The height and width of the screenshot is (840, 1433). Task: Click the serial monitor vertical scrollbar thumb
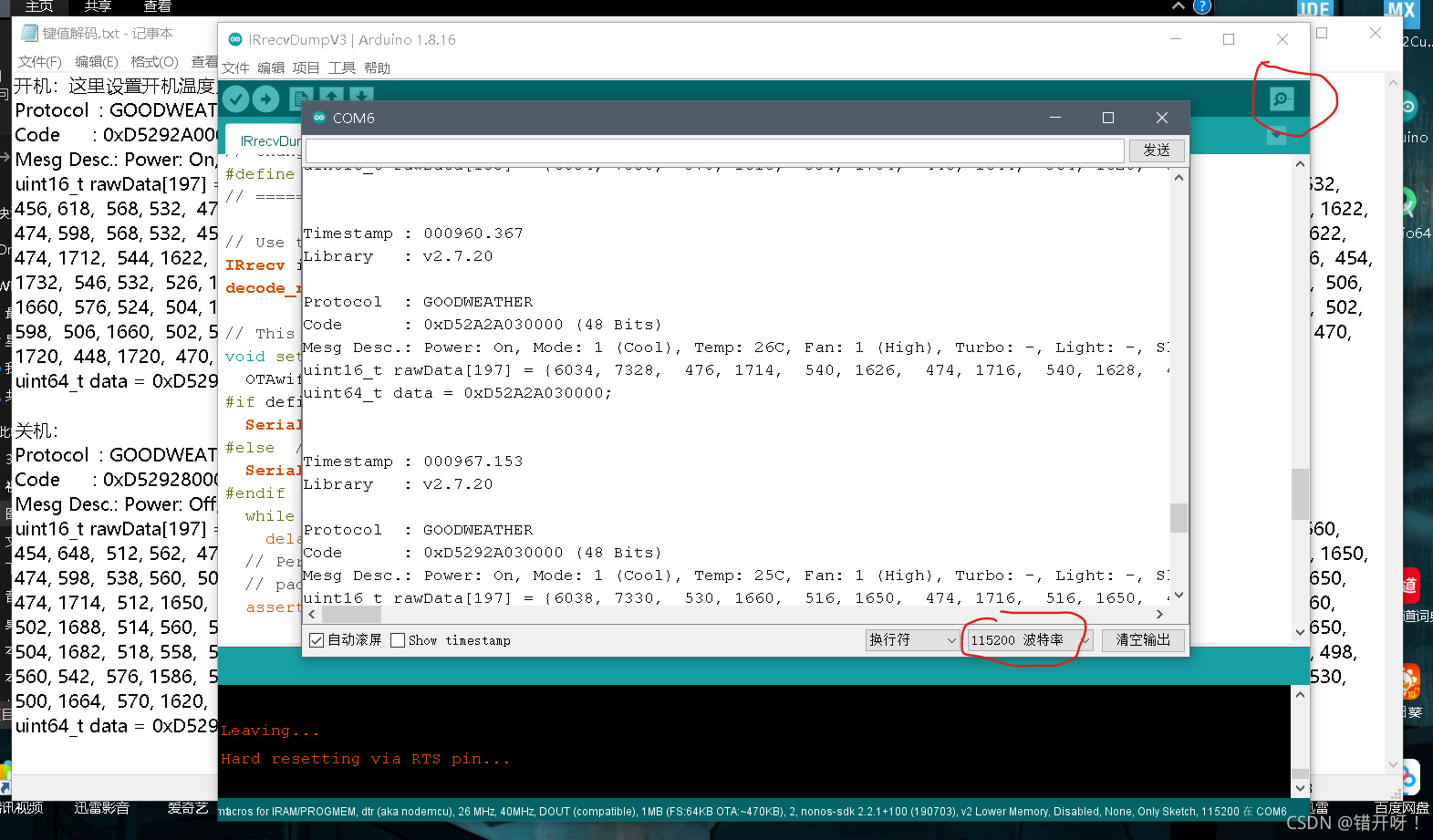pos(1179,517)
